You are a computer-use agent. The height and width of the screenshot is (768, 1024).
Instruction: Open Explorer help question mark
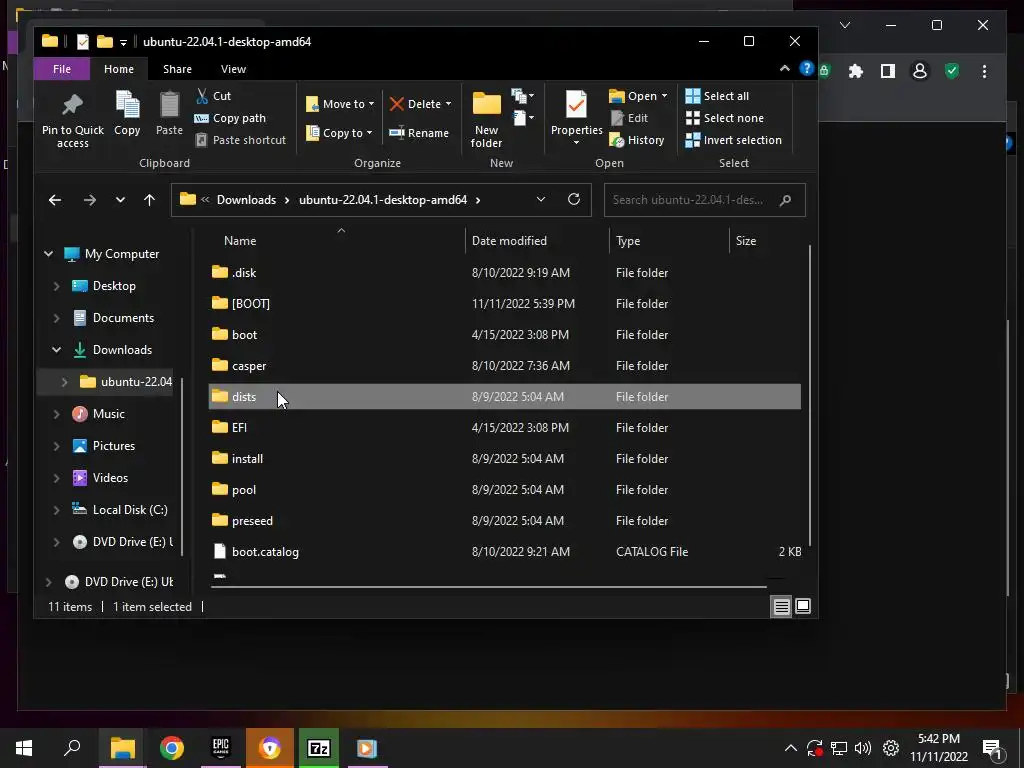(807, 69)
